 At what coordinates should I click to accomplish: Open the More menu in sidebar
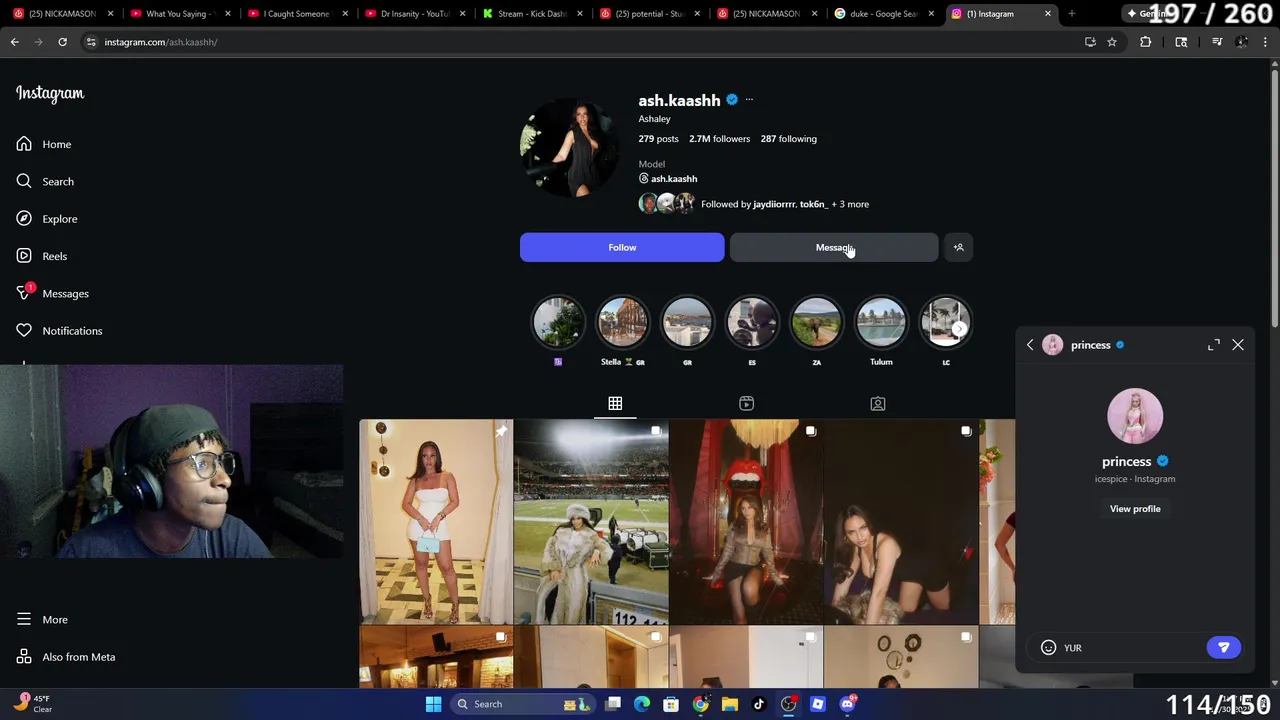pos(41,620)
